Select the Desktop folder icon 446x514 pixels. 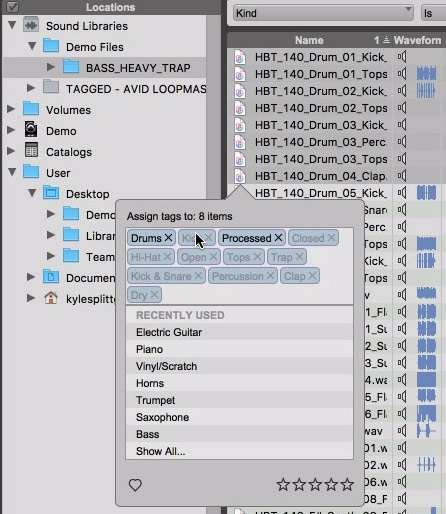click(x=51, y=193)
